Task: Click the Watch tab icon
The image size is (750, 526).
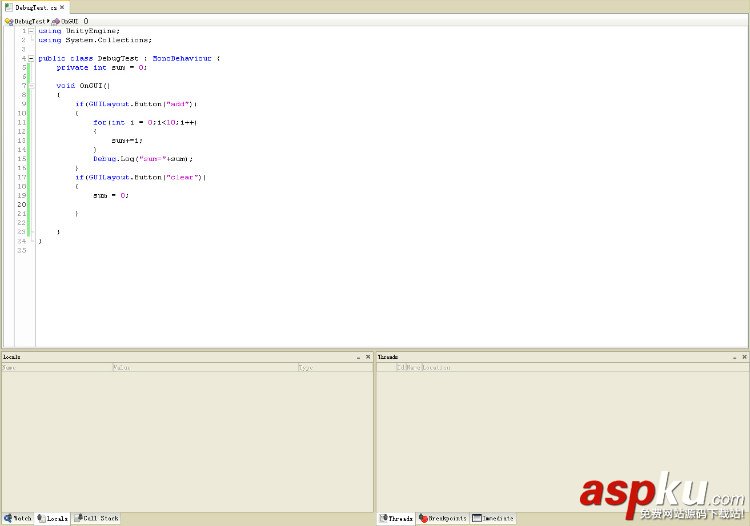Action: [8, 518]
